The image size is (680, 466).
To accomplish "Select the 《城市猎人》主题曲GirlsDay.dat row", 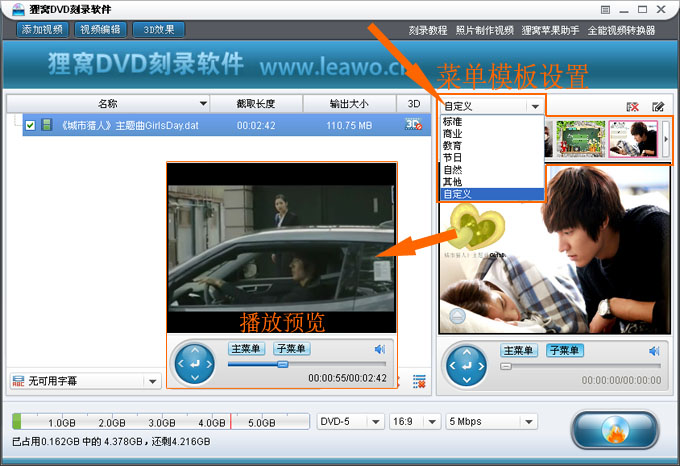I will [x=227, y=125].
